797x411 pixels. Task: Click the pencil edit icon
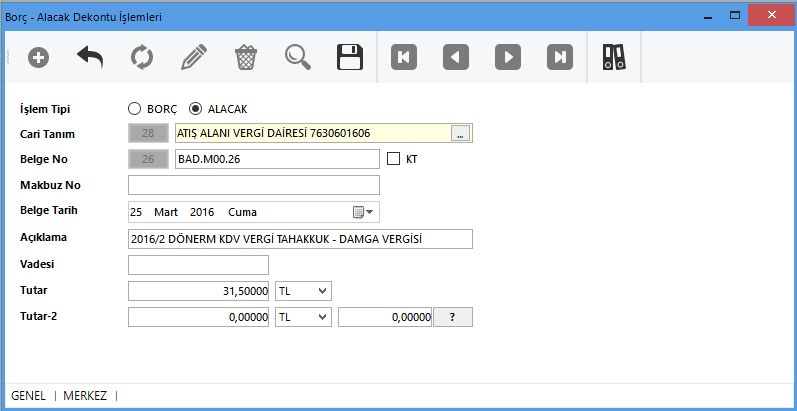193,57
